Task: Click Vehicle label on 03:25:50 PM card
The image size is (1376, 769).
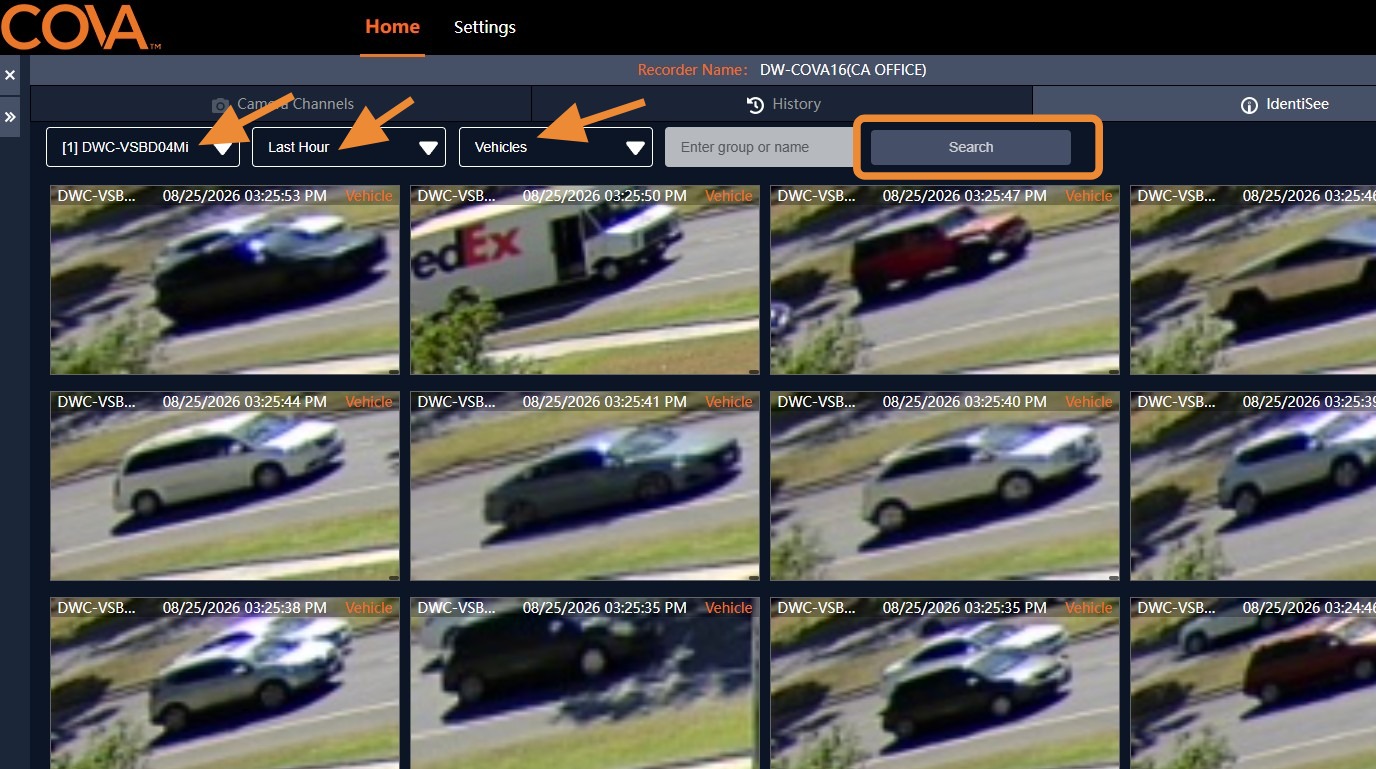Action: [x=729, y=196]
